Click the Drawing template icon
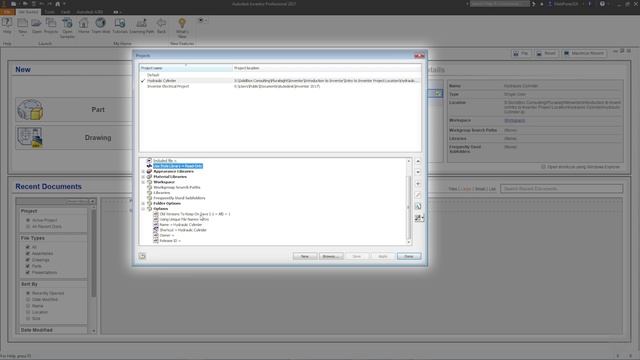 [x=30, y=138]
